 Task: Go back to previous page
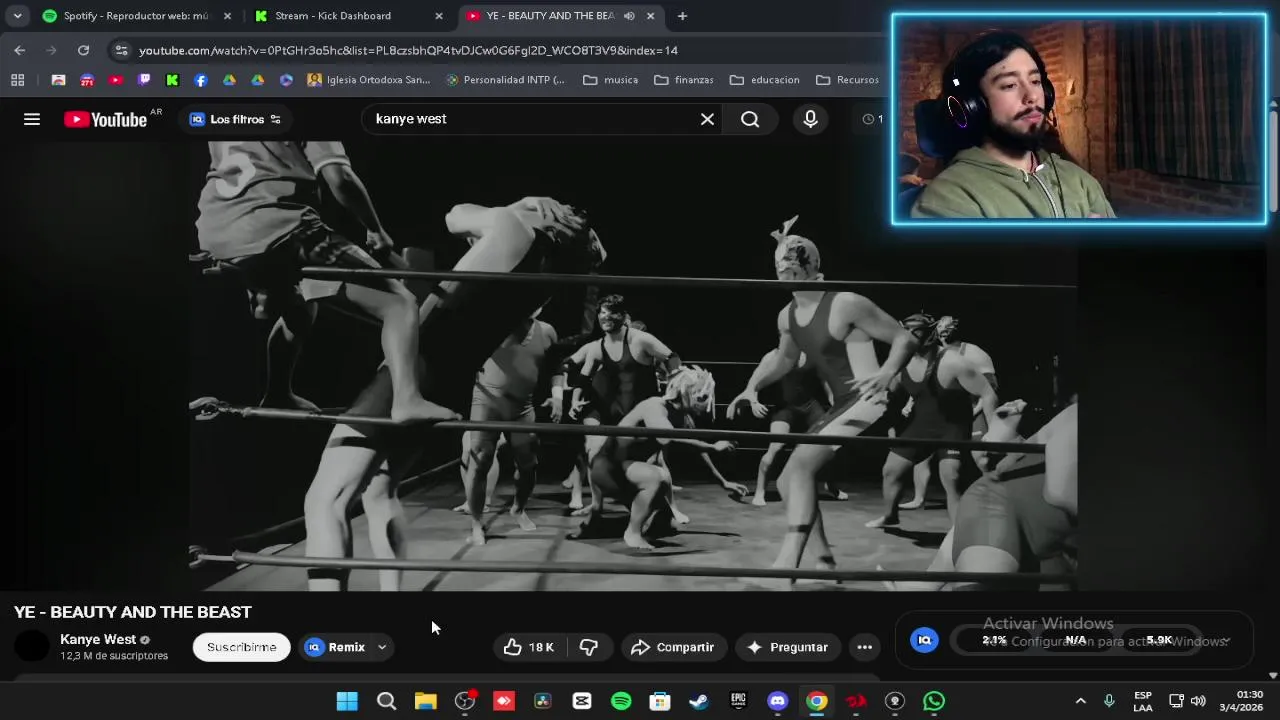[x=20, y=50]
